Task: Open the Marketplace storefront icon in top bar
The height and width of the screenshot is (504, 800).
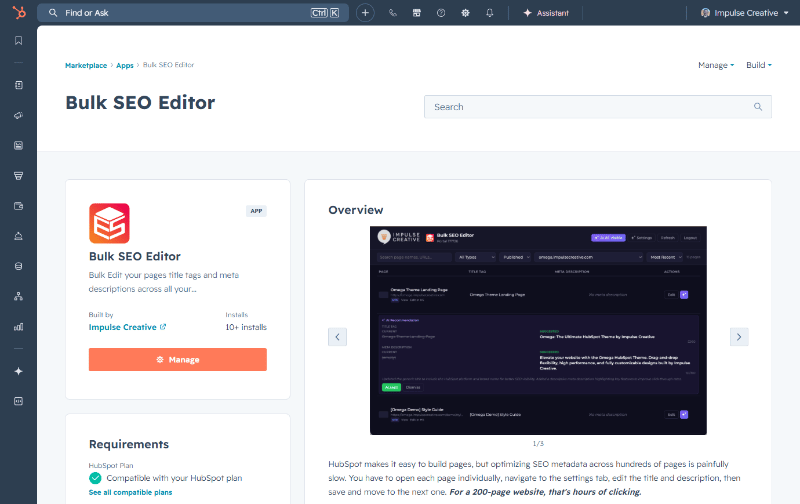Action: (417, 13)
